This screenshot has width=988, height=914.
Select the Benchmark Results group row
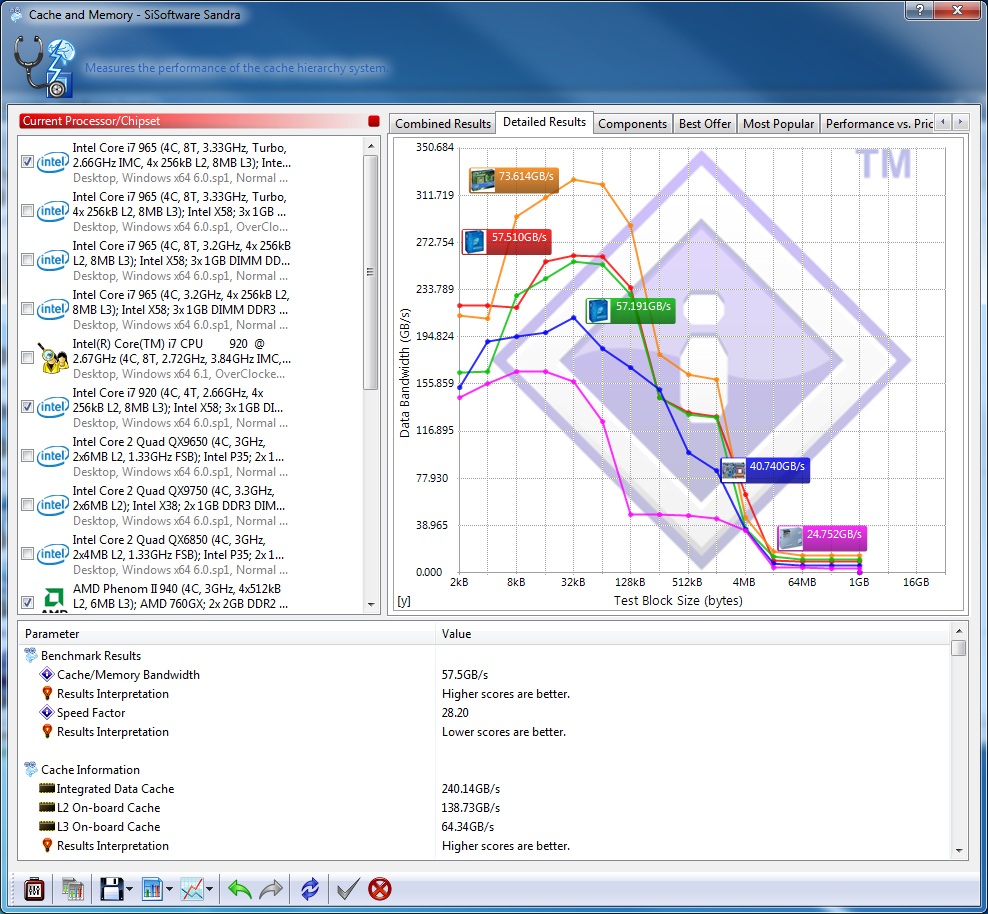pyautogui.click(x=484, y=656)
